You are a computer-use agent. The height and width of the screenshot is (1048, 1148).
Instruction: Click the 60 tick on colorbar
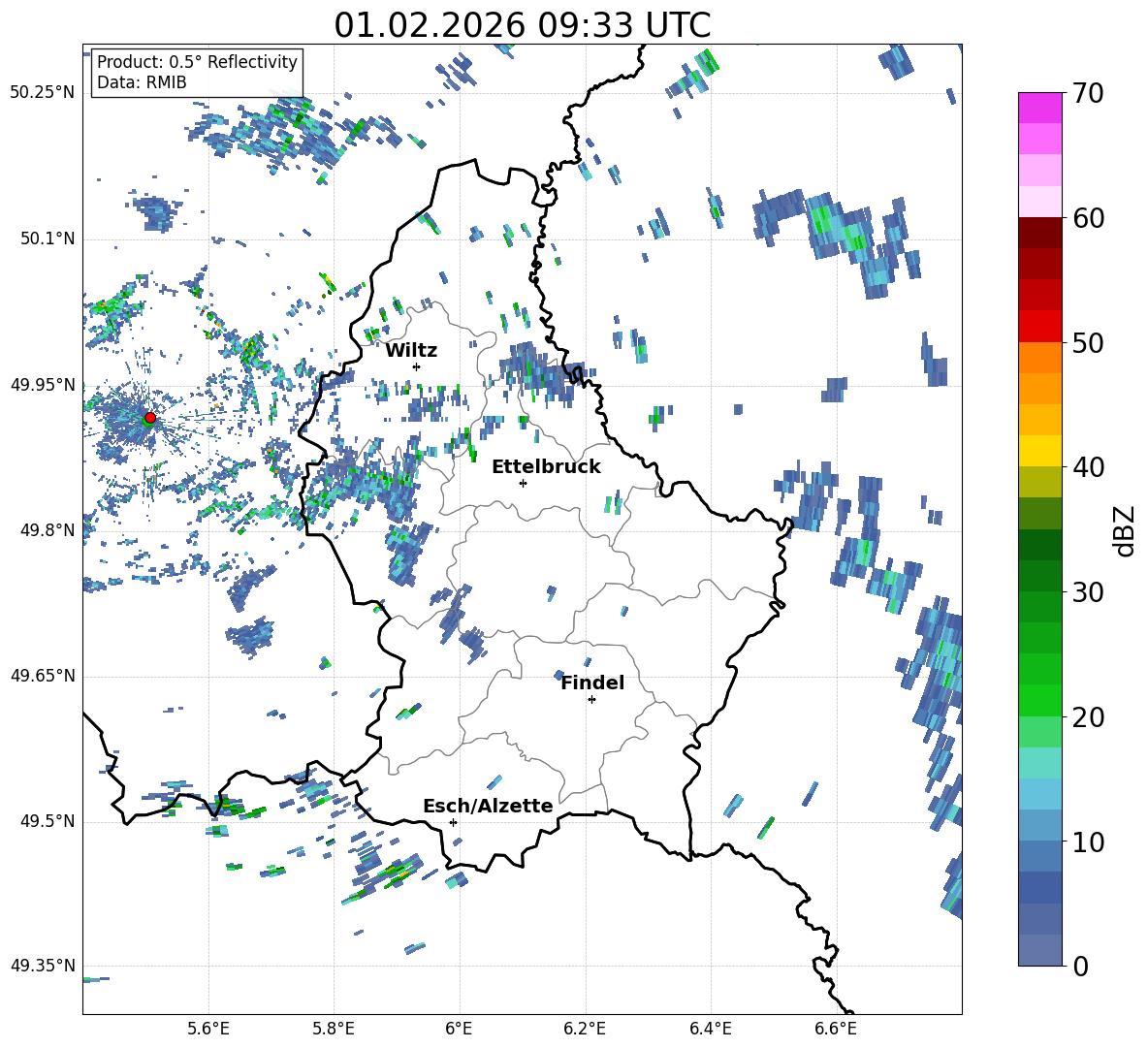(1088, 218)
